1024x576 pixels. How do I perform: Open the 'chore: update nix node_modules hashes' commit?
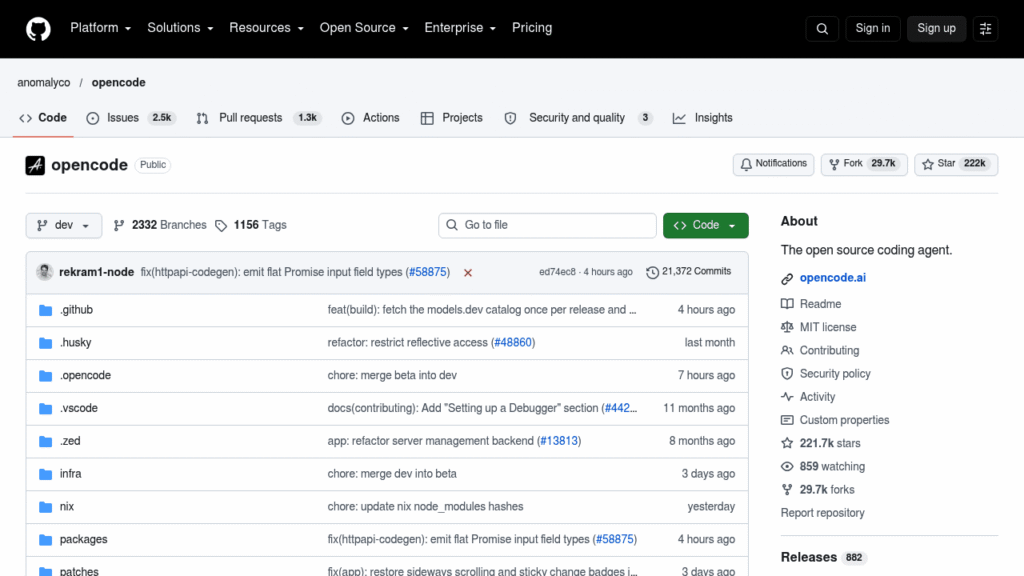(x=425, y=507)
